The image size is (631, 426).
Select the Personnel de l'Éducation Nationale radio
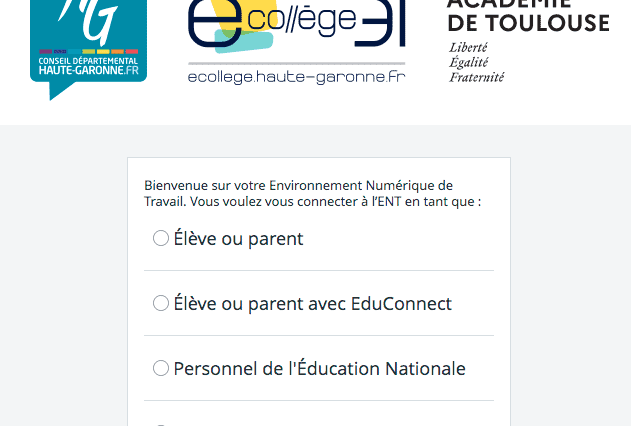pos(161,368)
